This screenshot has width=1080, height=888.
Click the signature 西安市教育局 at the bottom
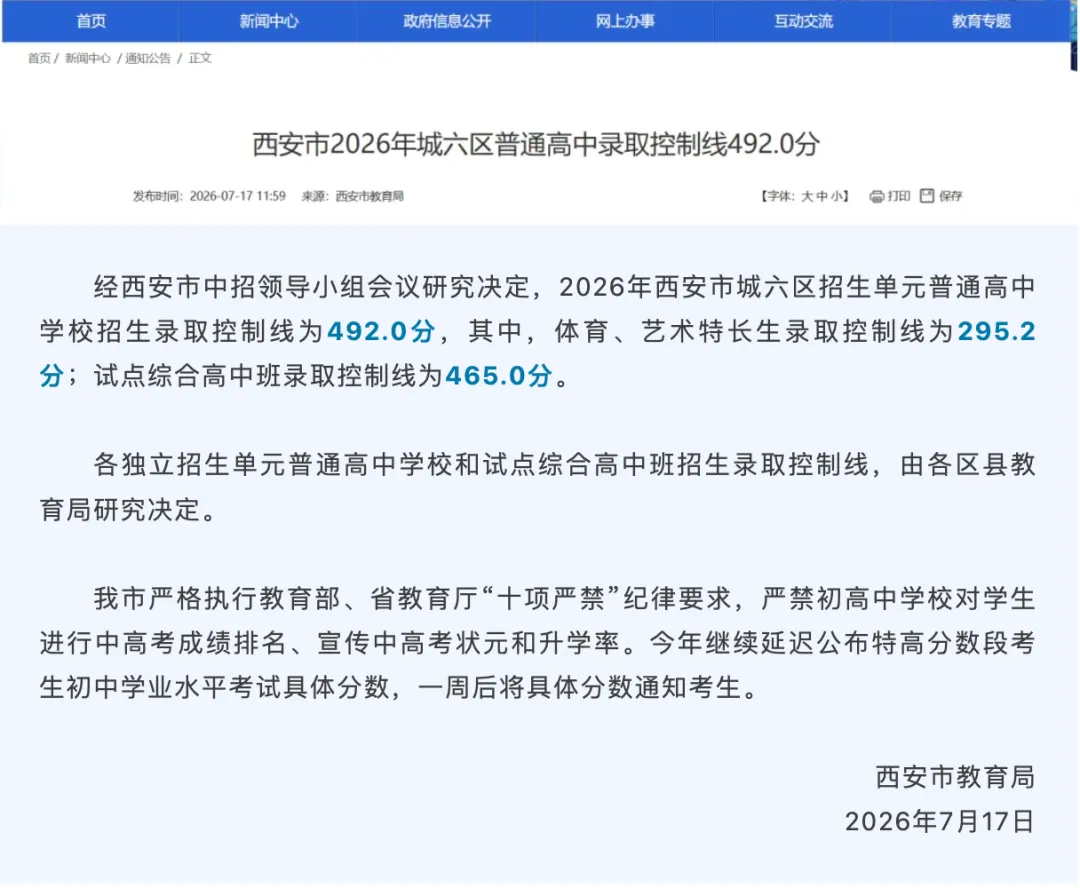click(955, 777)
